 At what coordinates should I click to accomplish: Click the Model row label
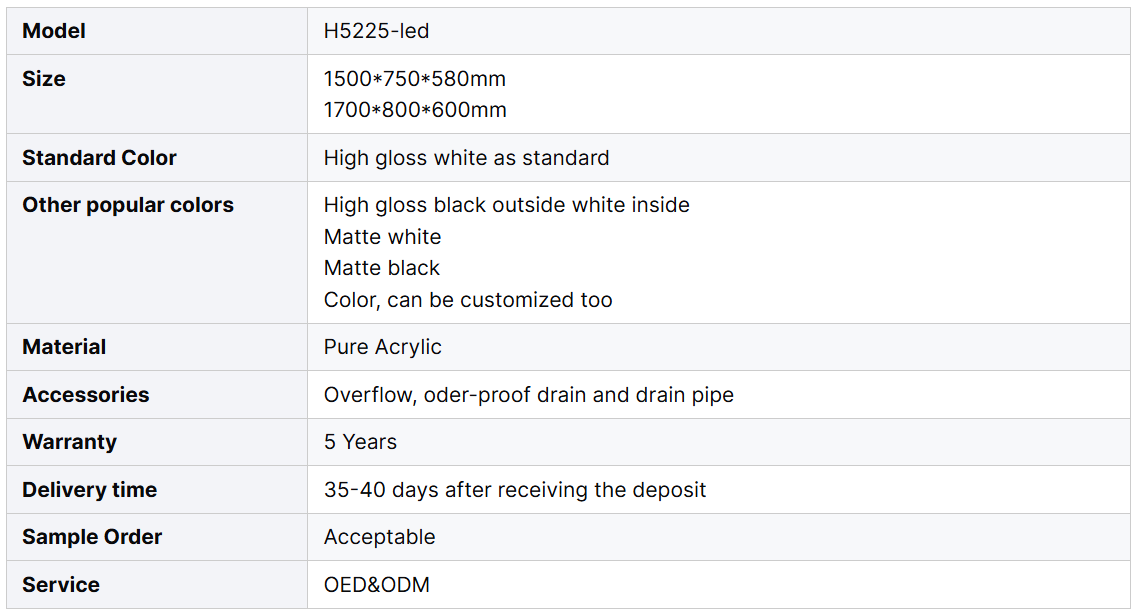coord(54,31)
